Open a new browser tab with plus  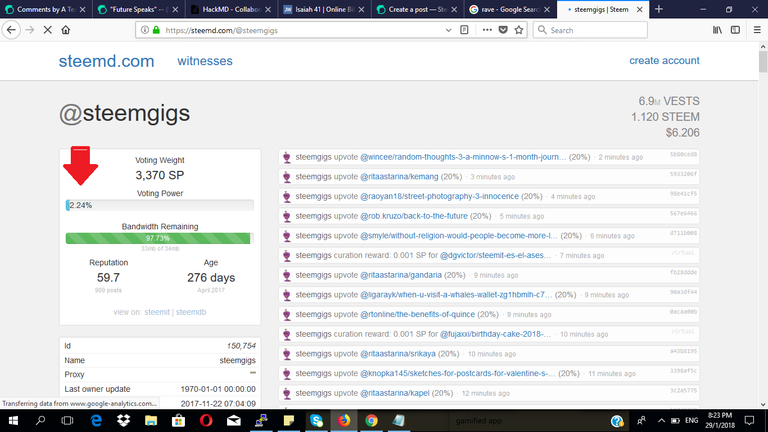coord(659,9)
